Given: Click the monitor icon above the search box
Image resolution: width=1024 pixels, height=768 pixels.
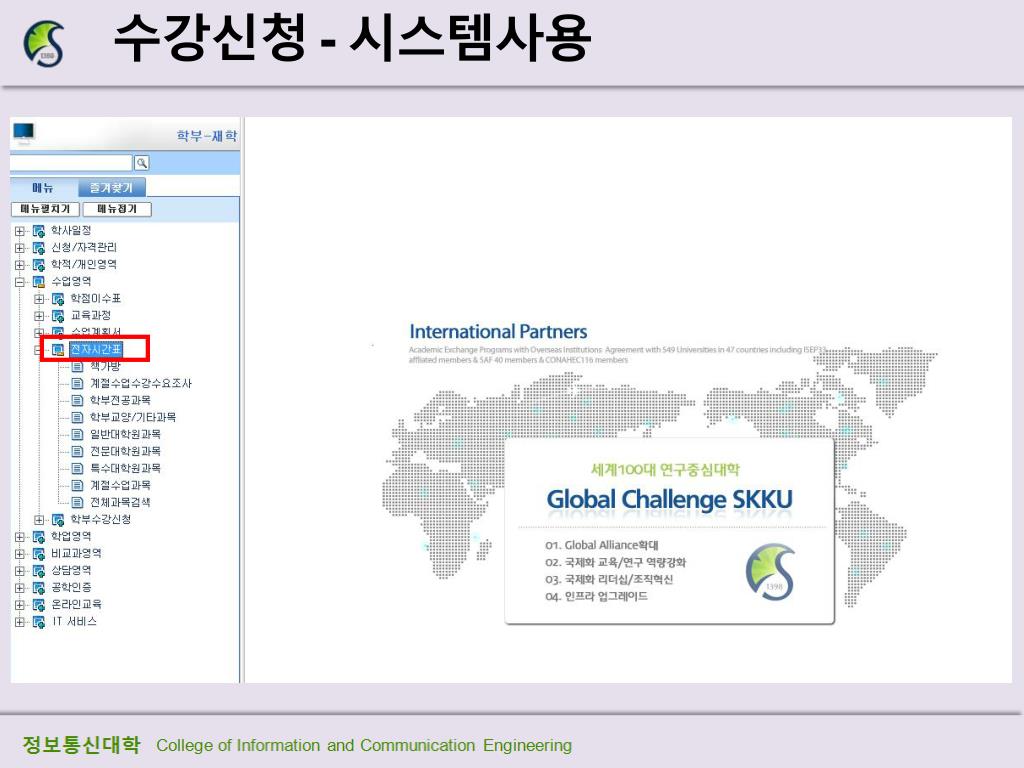Looking at the screenshot, I should [24, 133].
